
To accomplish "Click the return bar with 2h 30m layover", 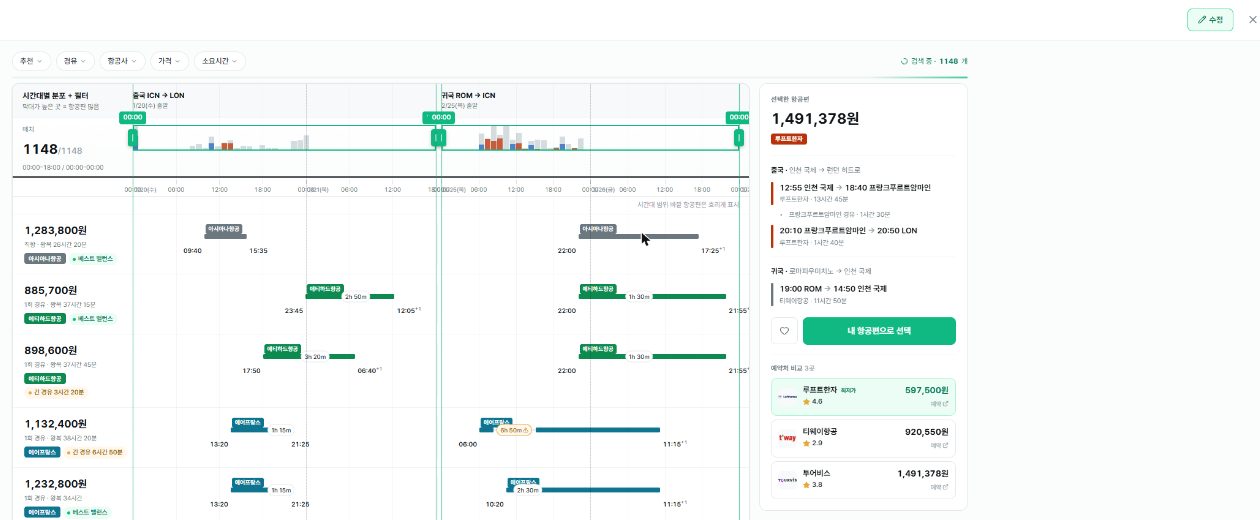I will 585,490.
